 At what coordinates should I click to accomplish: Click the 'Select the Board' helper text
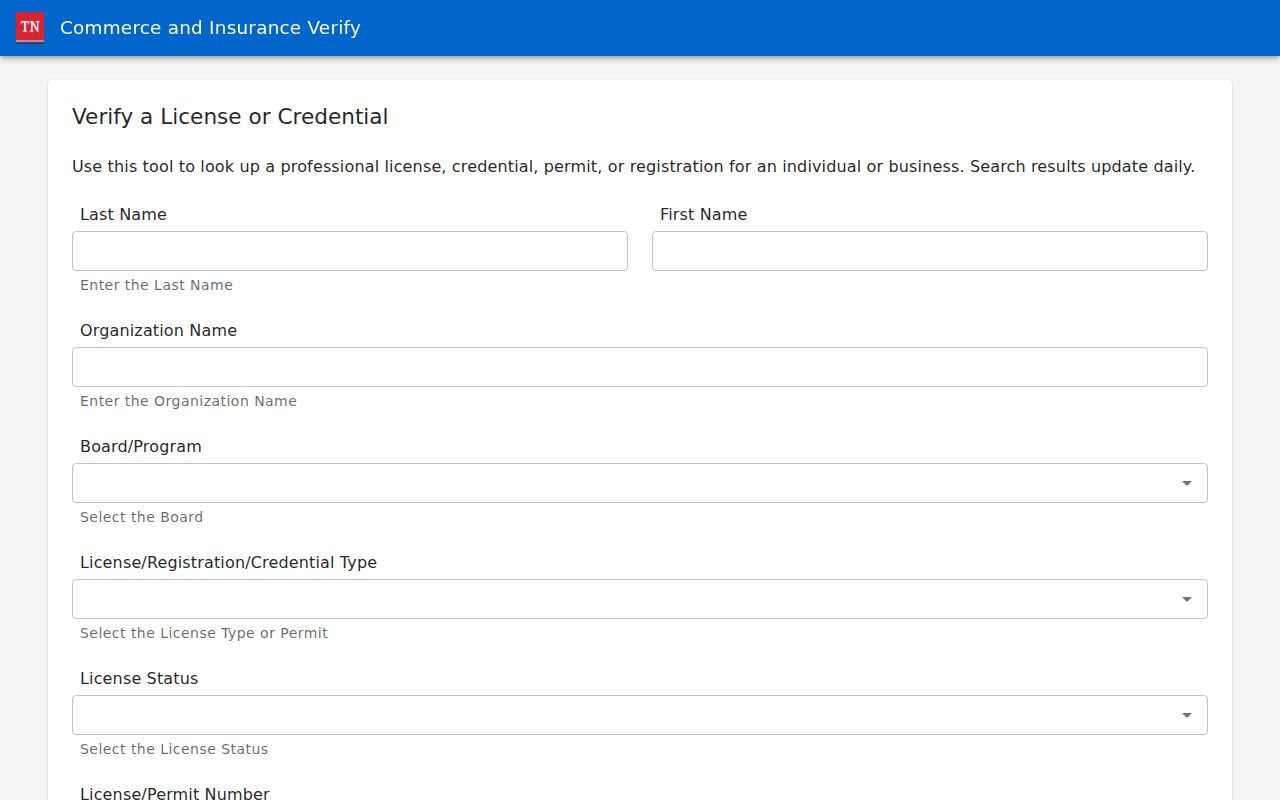(x=141, y=517)
